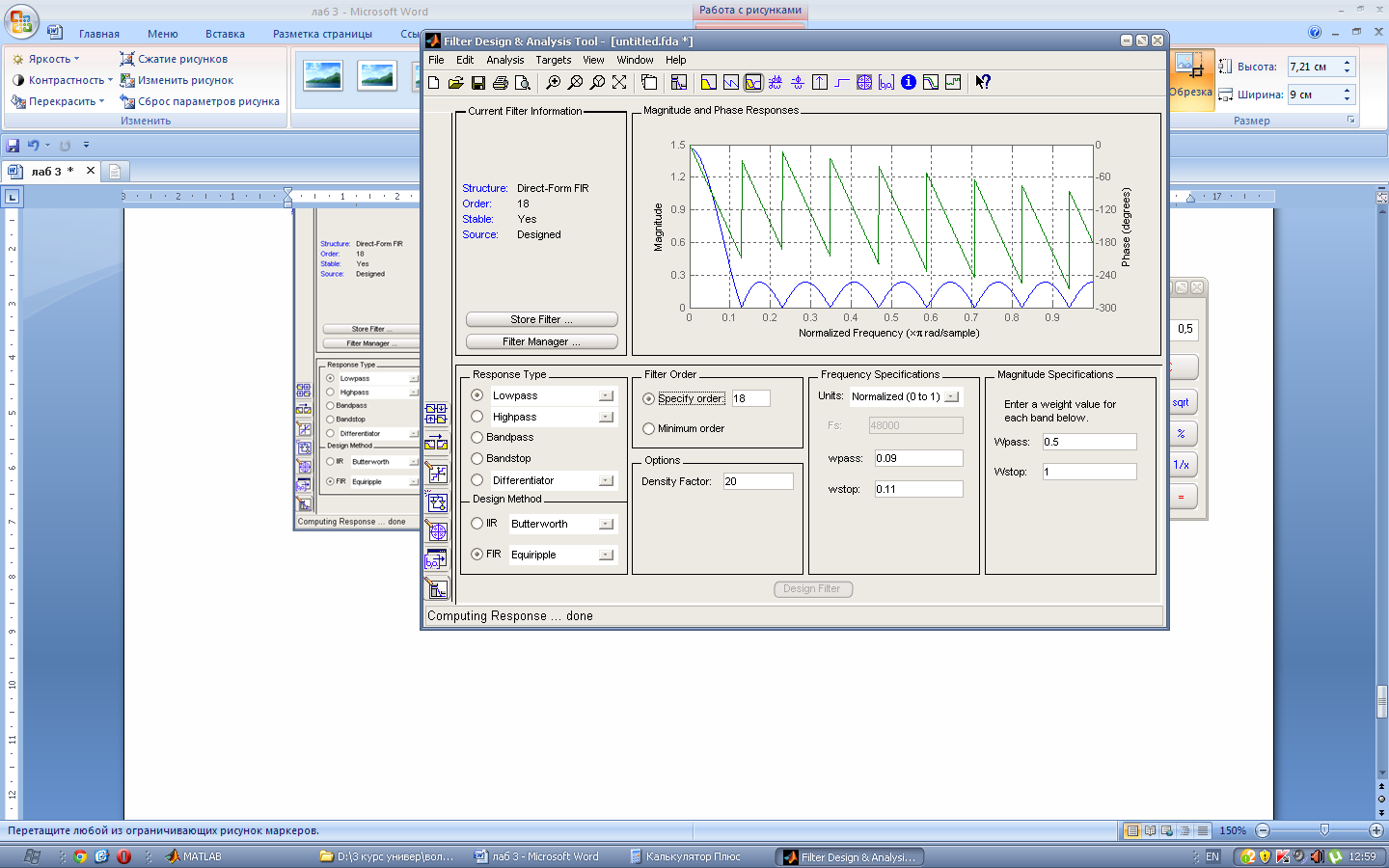The height and width of the screenshot is (868, 1389).
Task: Show the Phase Response plot
Action: tap(731, 83)
